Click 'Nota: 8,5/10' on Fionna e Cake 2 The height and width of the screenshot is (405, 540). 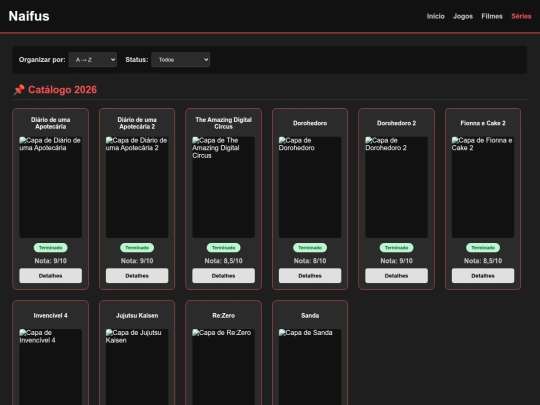point(483,261)
